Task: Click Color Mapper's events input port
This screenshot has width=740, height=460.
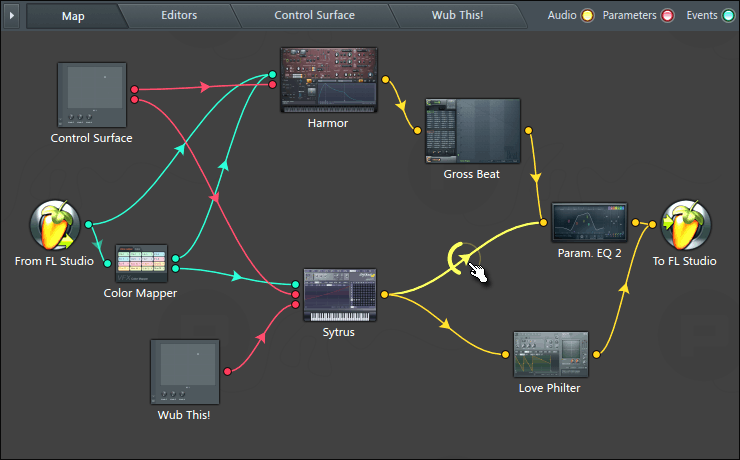Action: coord(108,263)
